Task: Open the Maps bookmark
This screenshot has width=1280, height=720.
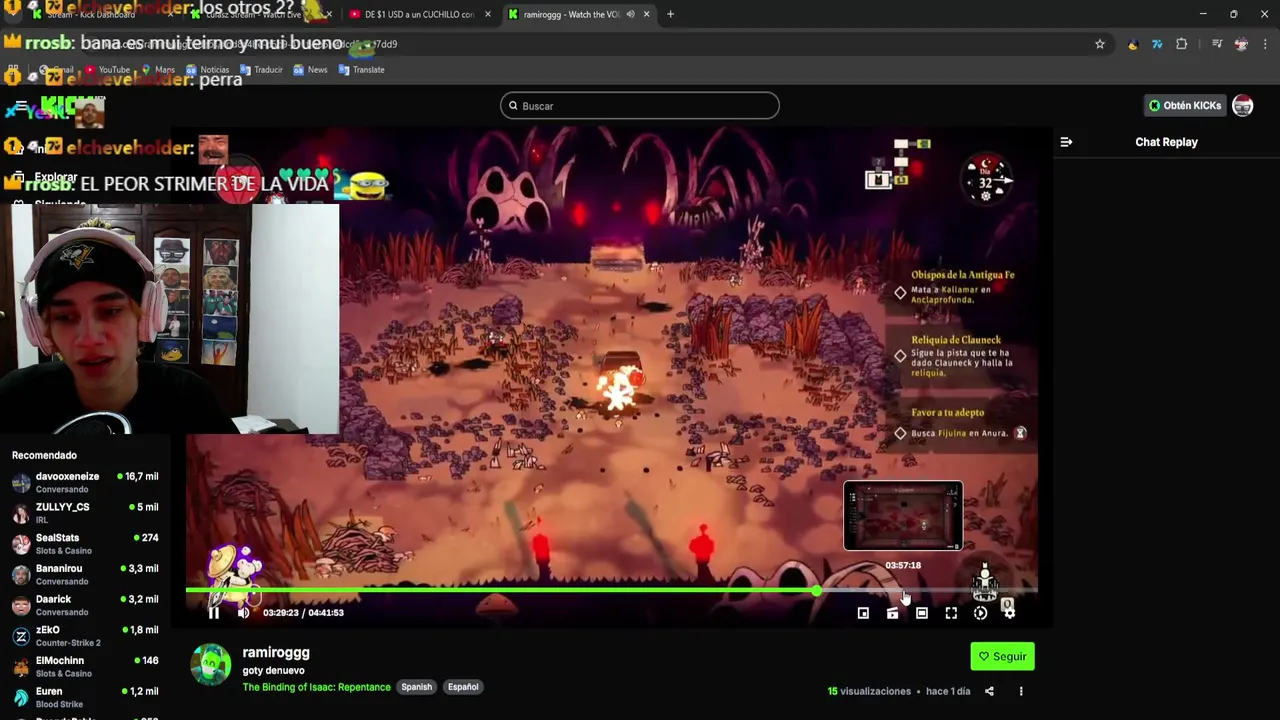Action: 158,70
